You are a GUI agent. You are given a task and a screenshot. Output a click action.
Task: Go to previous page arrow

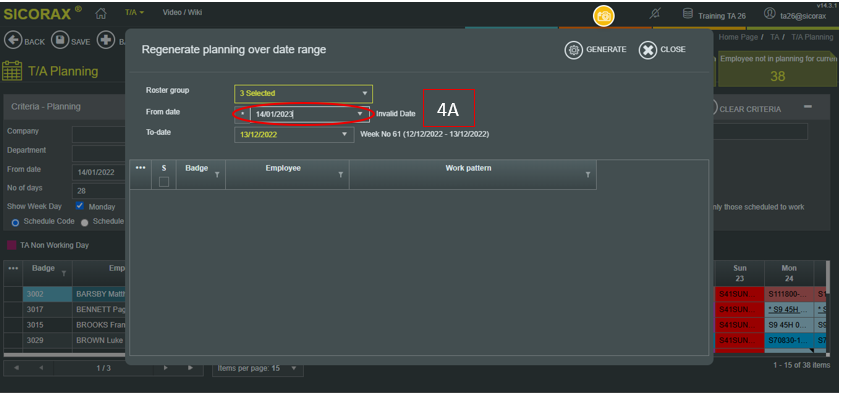41,368
